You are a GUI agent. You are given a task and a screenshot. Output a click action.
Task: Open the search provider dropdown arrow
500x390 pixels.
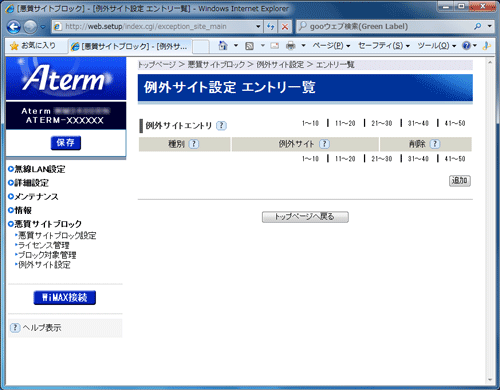pyautogui.click(x=489, y=26)
